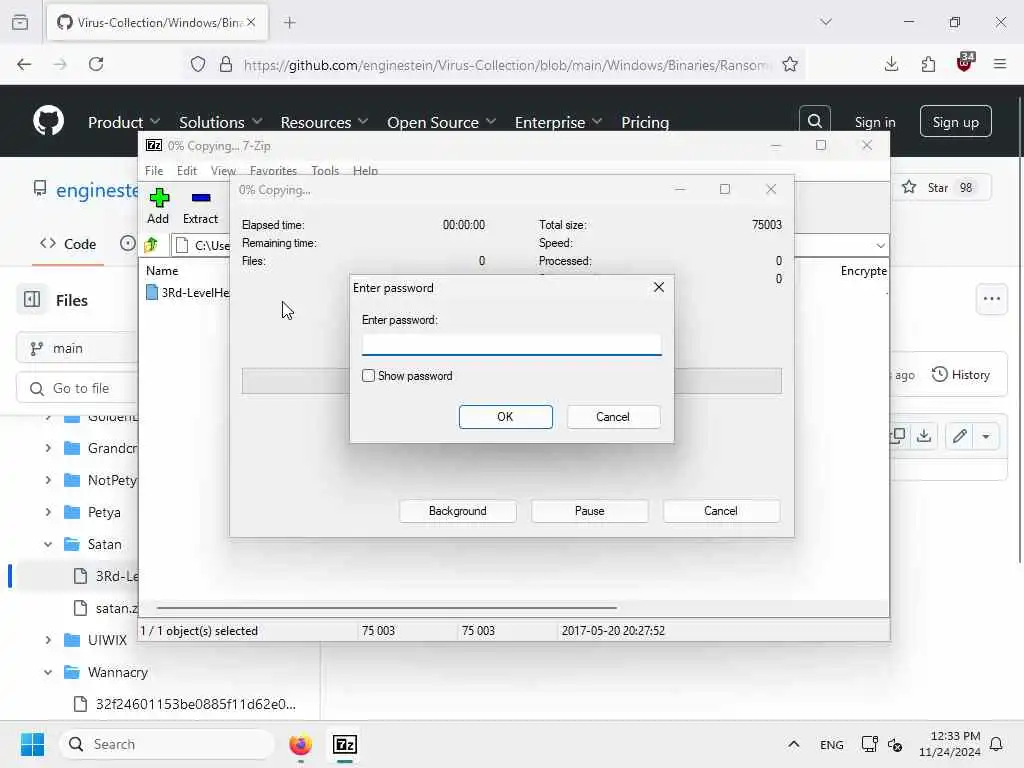
Task: Send copying to Background
Action: [x=458, y=511]
